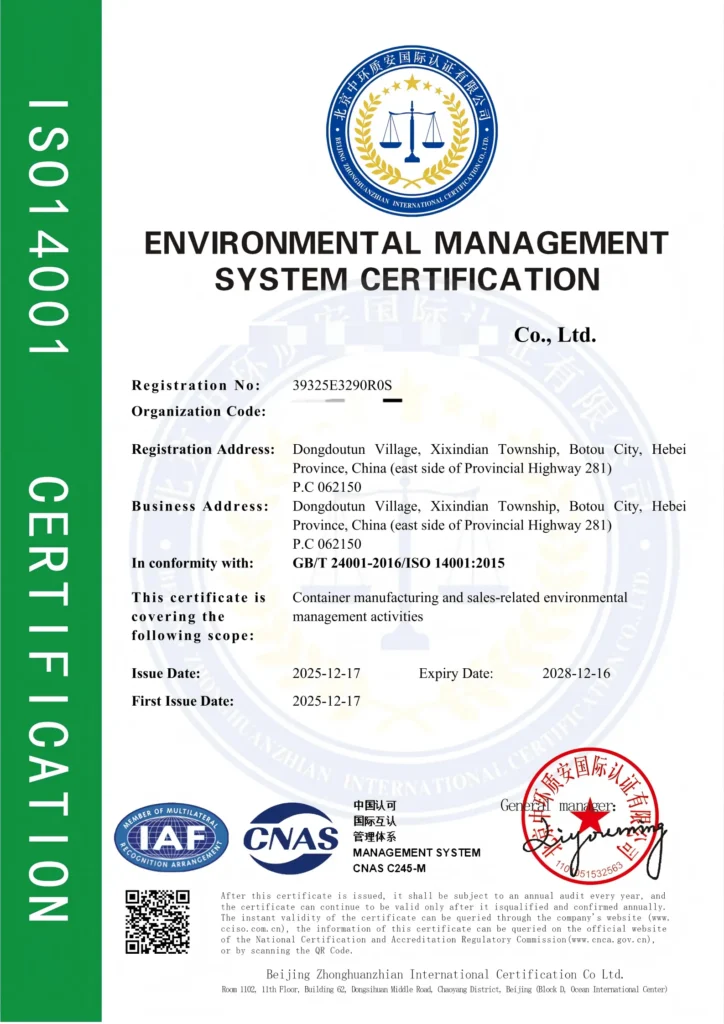Image resolution: width=724 pixels, height=1024 pixels.
Task: Click the 'Registration No:' label
Action: [x=196, y=385]
